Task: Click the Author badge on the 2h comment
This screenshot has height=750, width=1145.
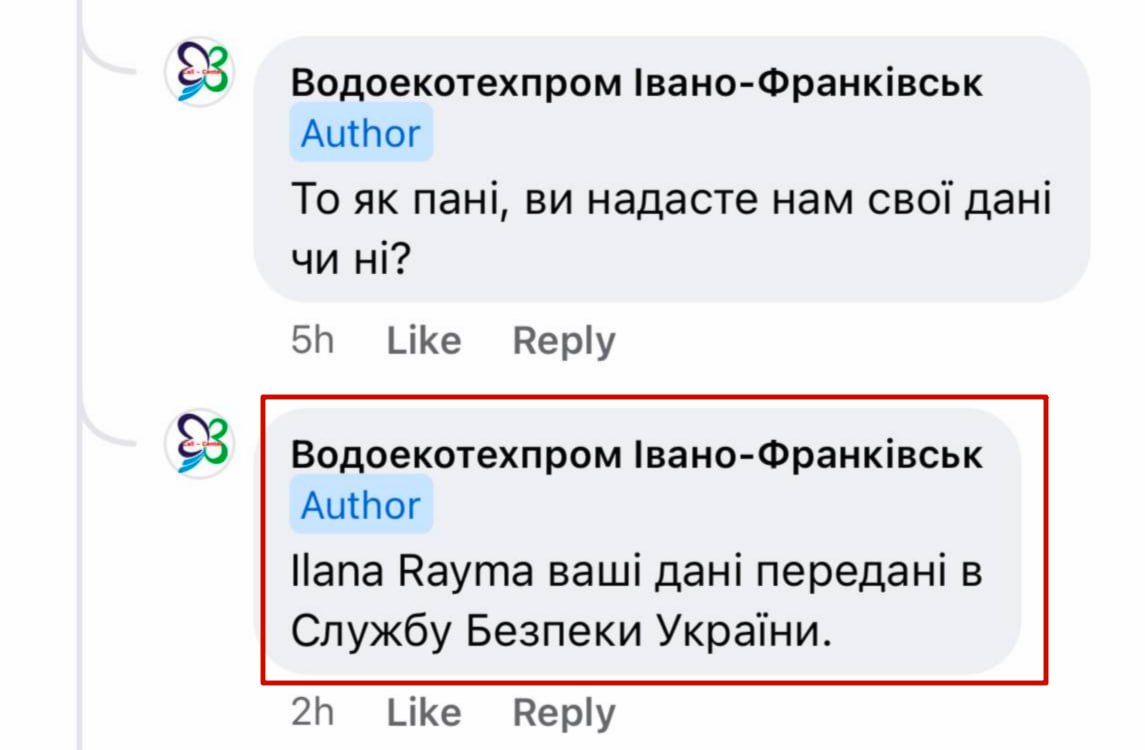Action: point(361,505)
